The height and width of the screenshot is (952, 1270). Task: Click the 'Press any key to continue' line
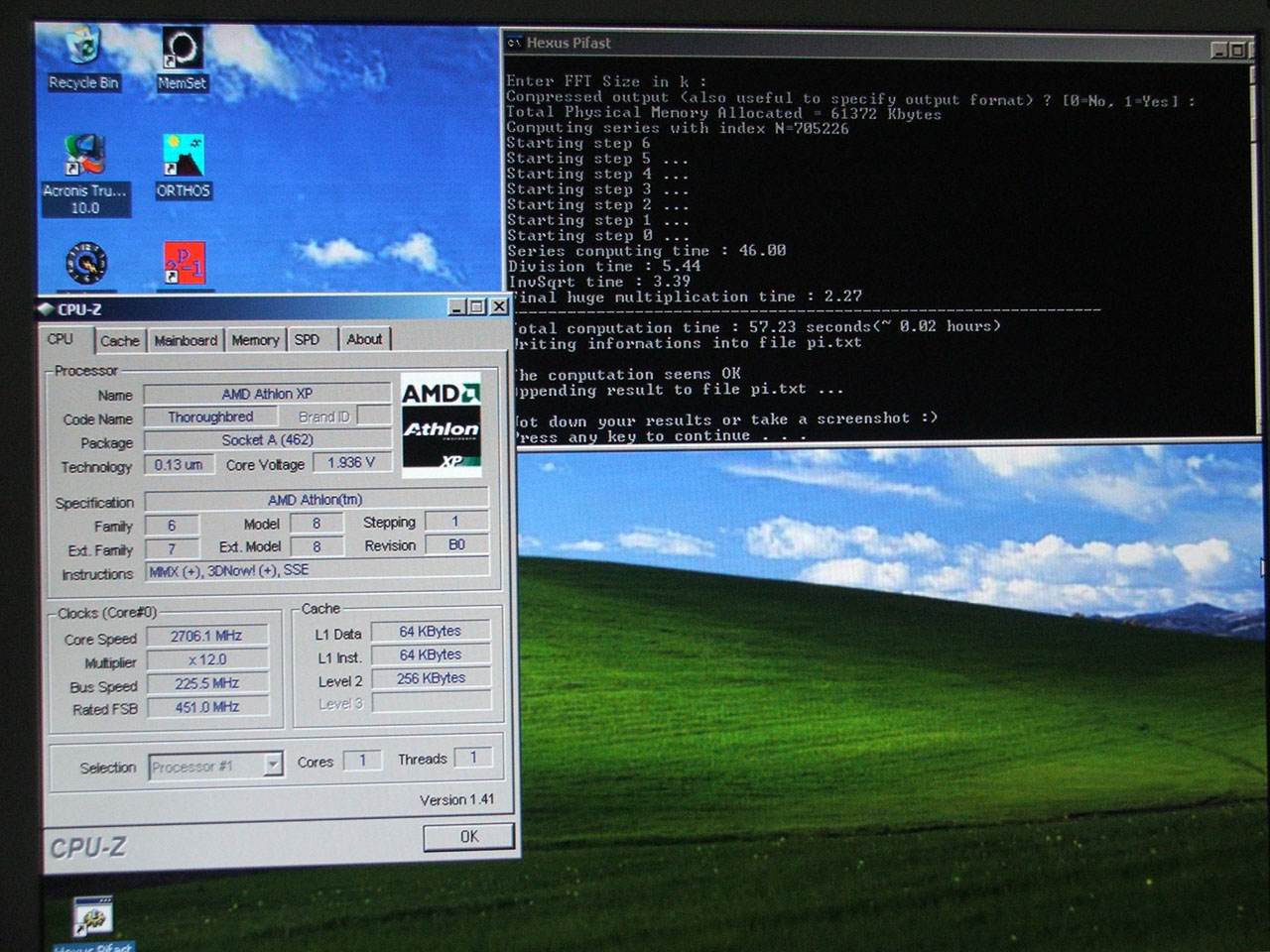click(659, 435)
